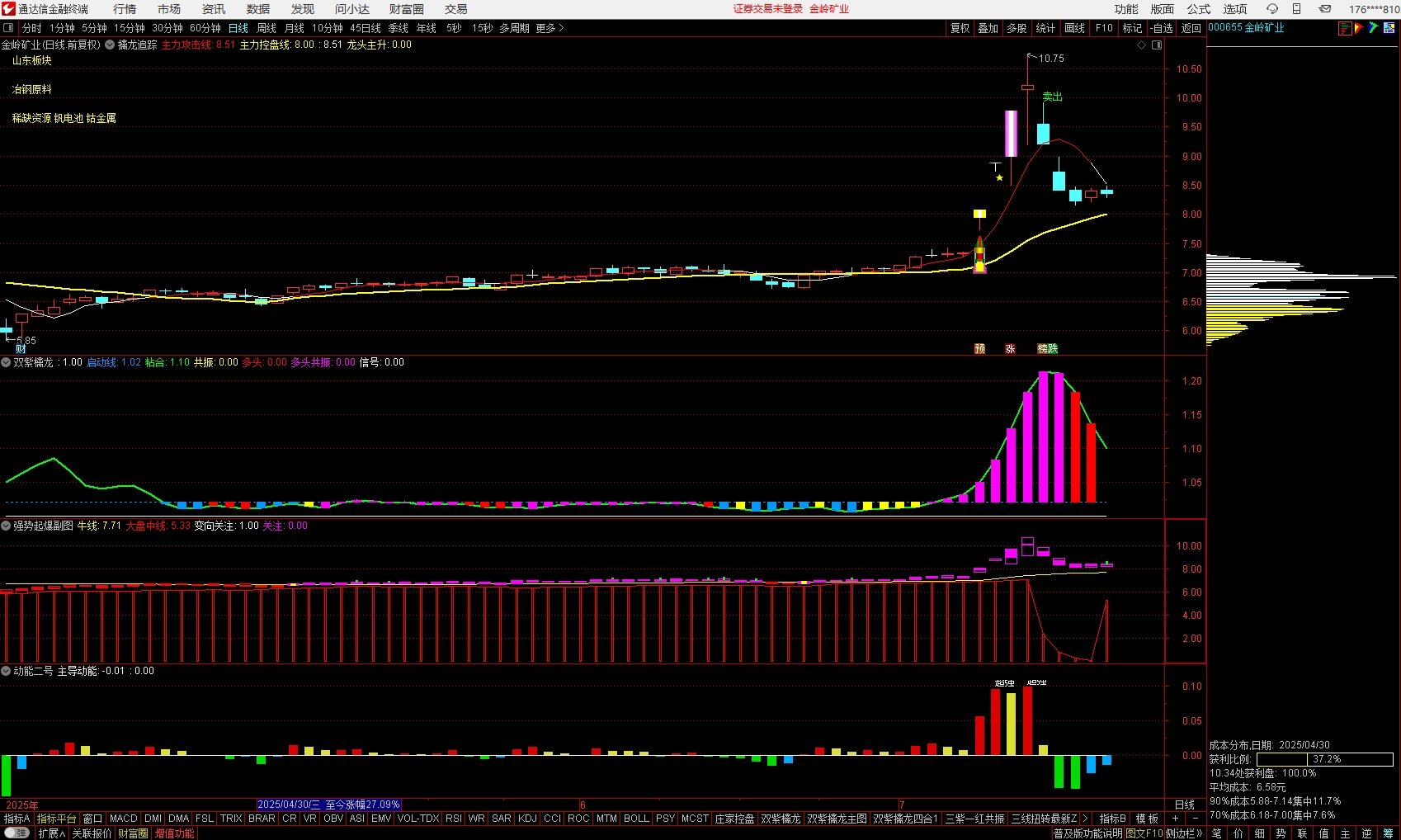Click the diamond icon above main chart
The image size is (1401, 840).
[1142, 45]
